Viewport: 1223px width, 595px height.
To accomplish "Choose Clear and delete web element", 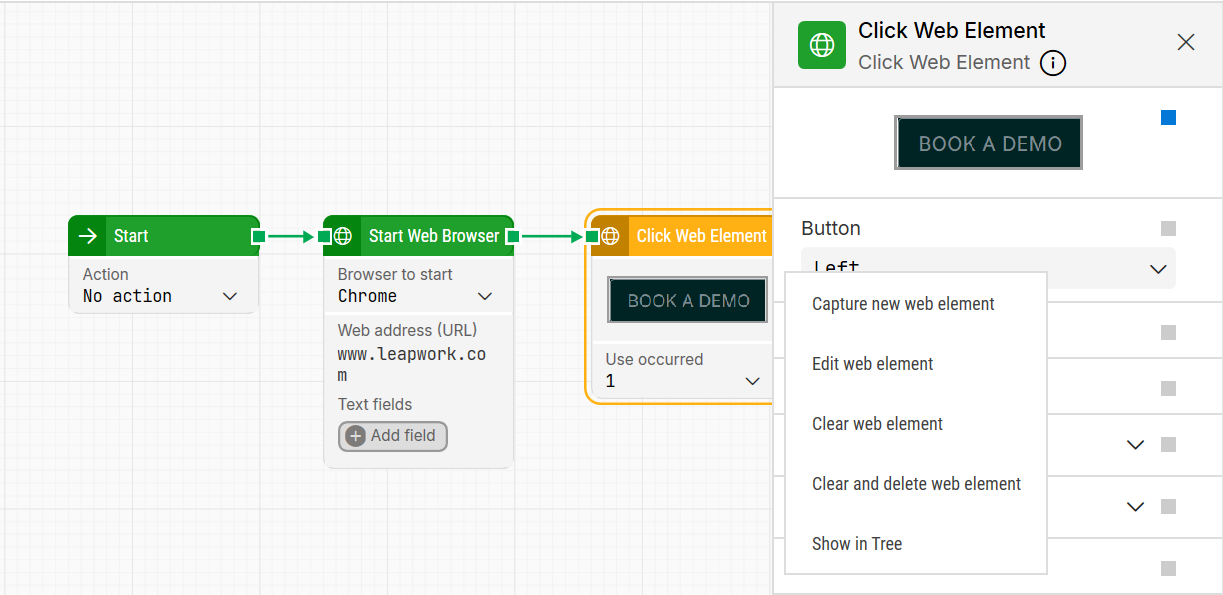I will click(916, 484).
